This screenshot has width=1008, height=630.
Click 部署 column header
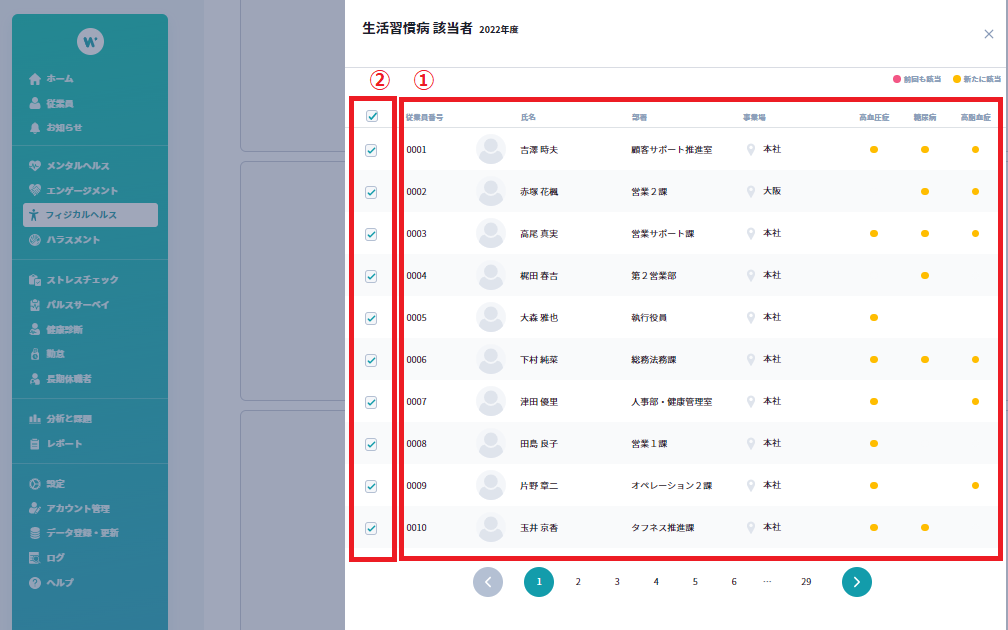pyautogui.click(x=639, y=118)
